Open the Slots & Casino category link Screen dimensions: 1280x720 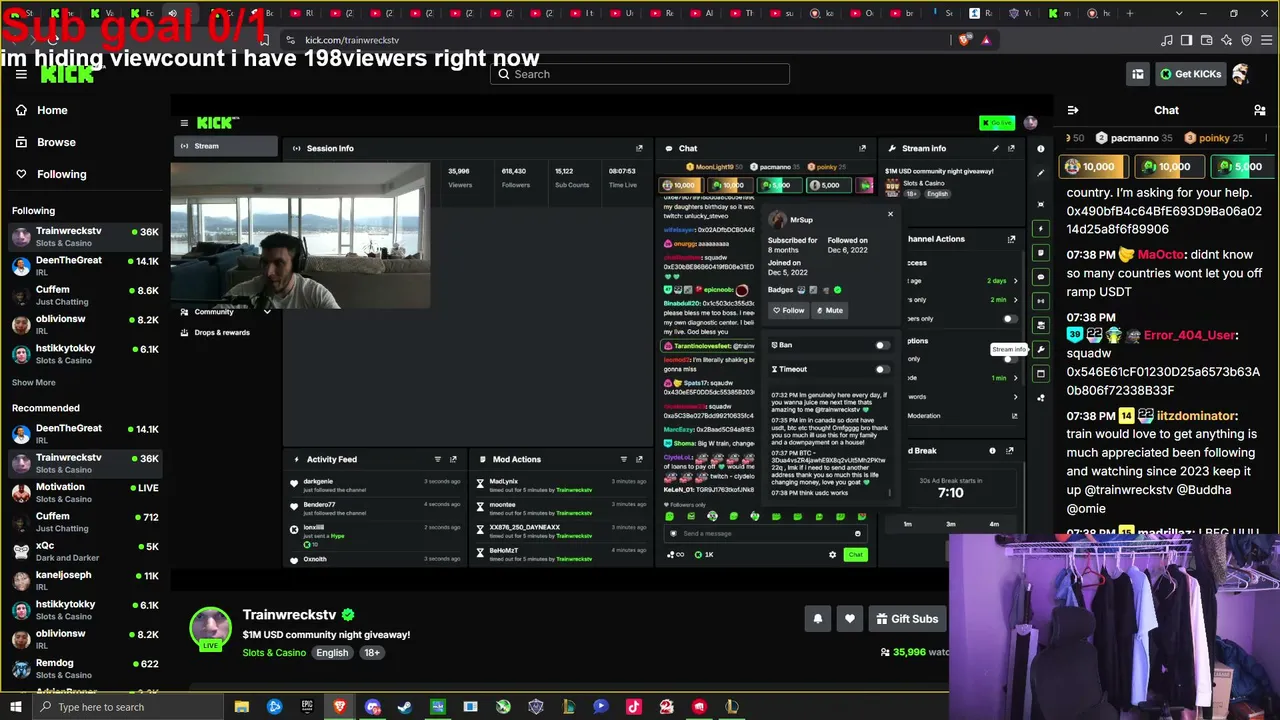pyautogui.click(x=274, y=653)
